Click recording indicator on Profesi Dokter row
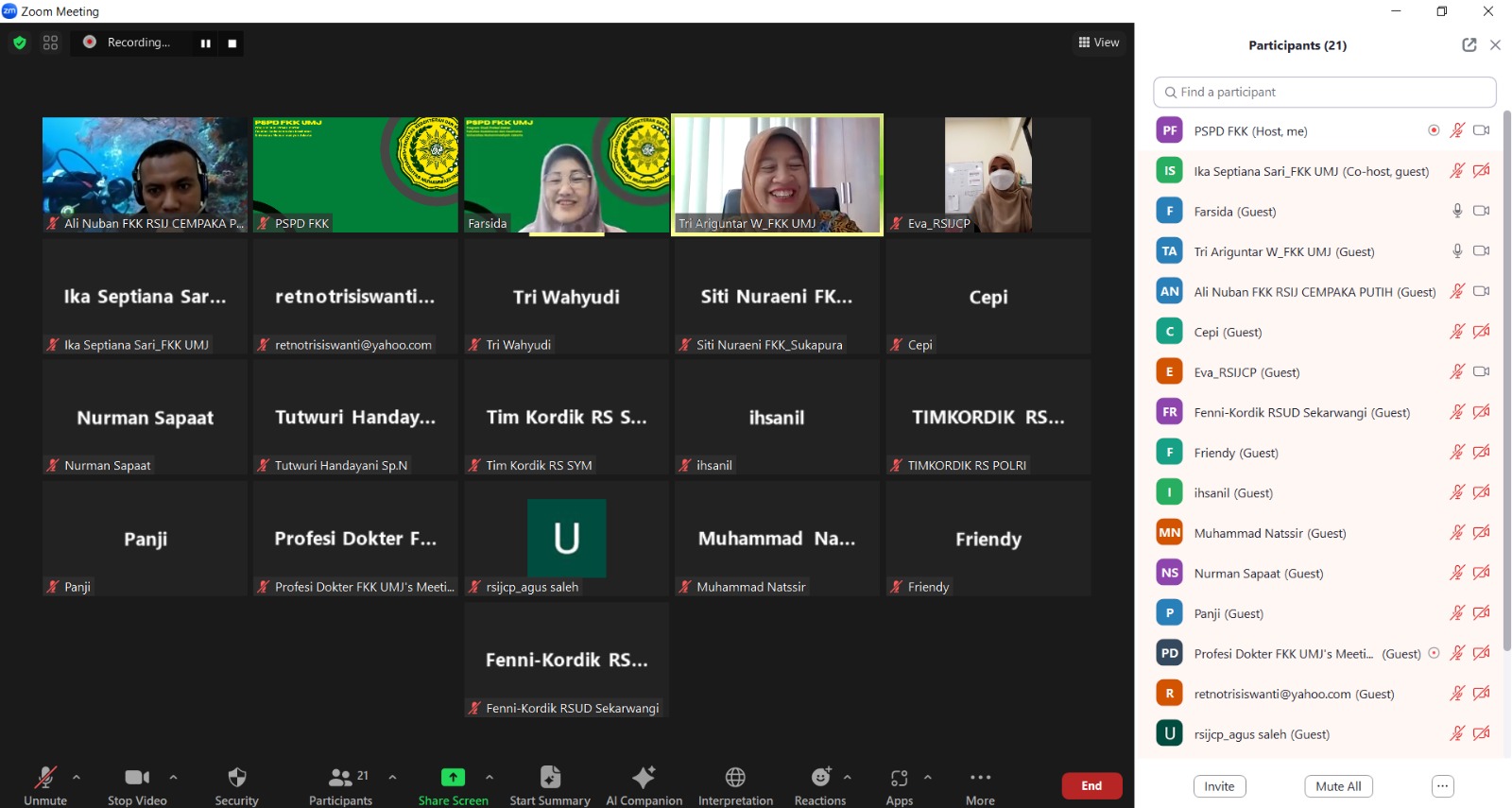1512x808 pixels. coord(1434,653)
